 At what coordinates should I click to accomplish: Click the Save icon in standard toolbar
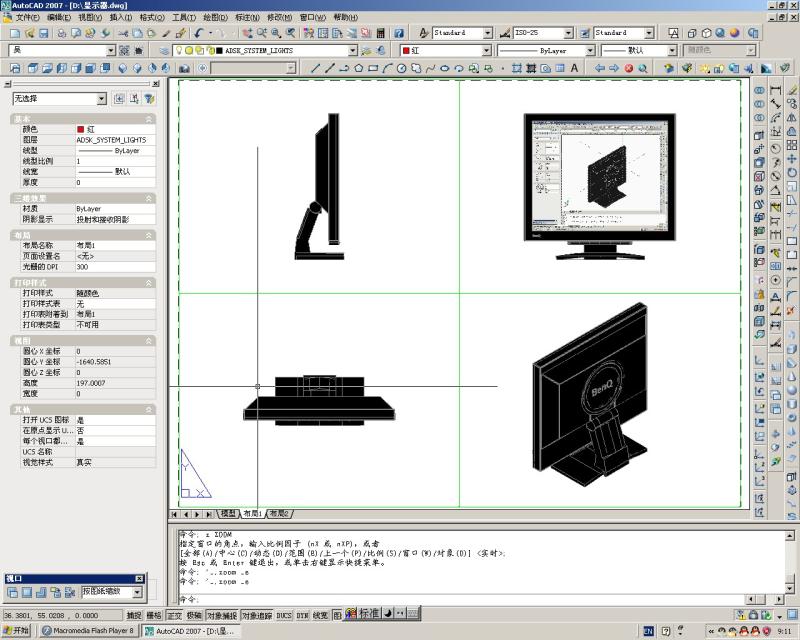pyautogui.click(x=43, y=33)
